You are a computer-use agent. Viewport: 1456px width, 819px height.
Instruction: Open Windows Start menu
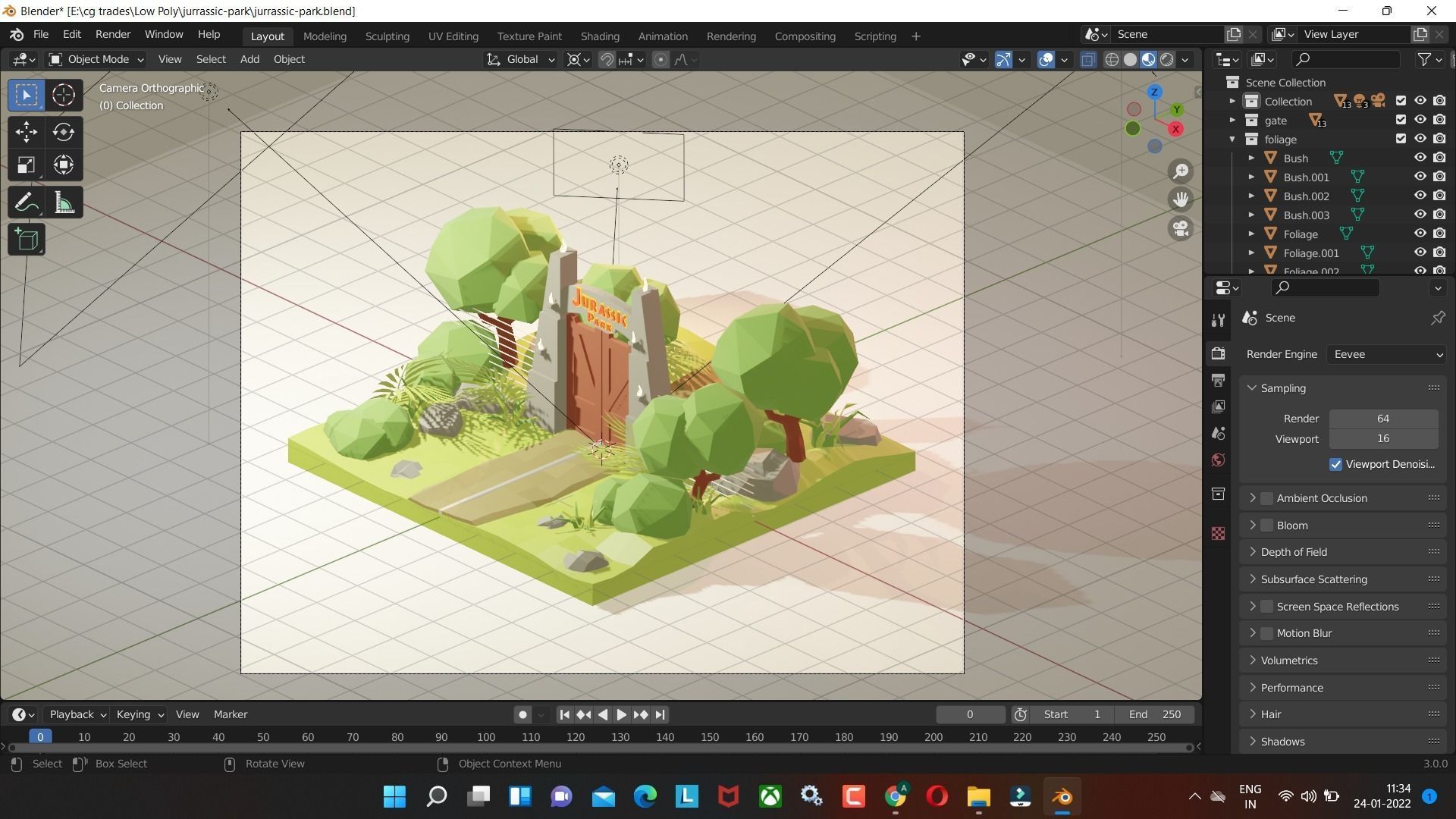(x=394, y=796)
